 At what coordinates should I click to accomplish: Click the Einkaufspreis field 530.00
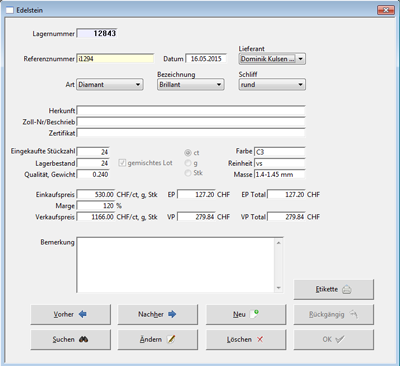[x=96, y=194]
